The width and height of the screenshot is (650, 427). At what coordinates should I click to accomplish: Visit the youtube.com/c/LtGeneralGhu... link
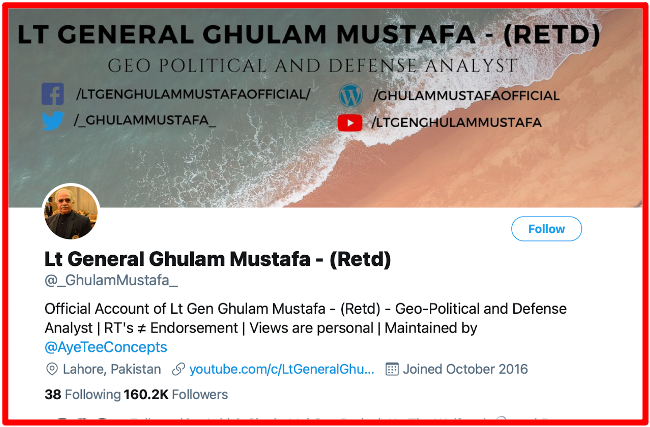[x=282, y=369]
